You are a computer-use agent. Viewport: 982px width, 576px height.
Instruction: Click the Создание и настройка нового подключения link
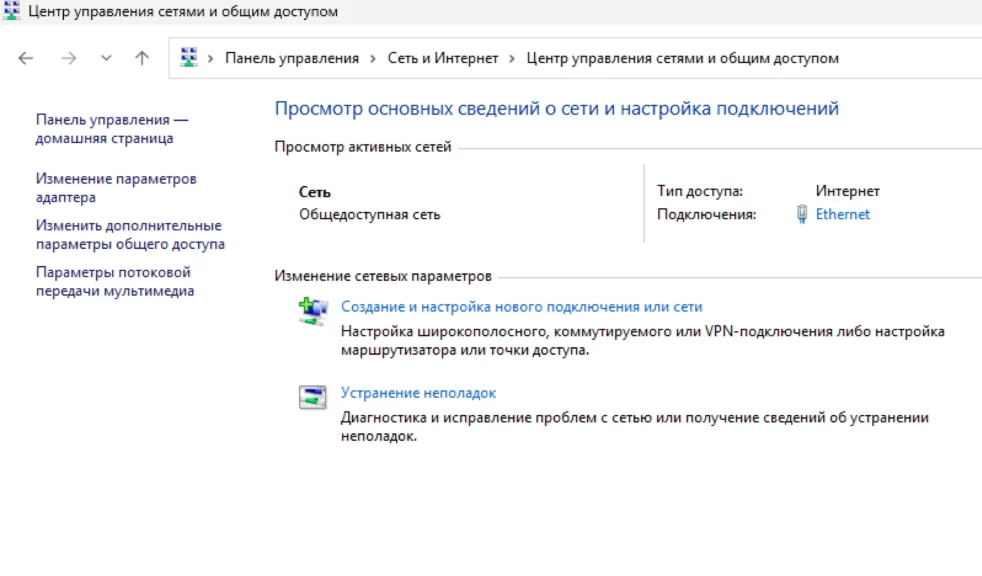[521, 307]
